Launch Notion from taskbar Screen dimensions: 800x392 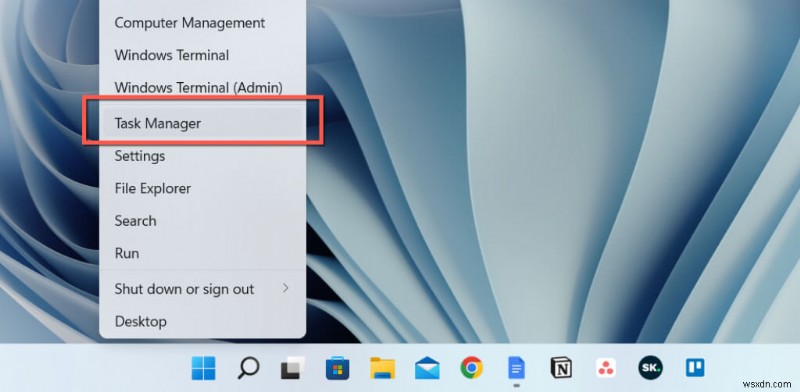pos(561,368)
